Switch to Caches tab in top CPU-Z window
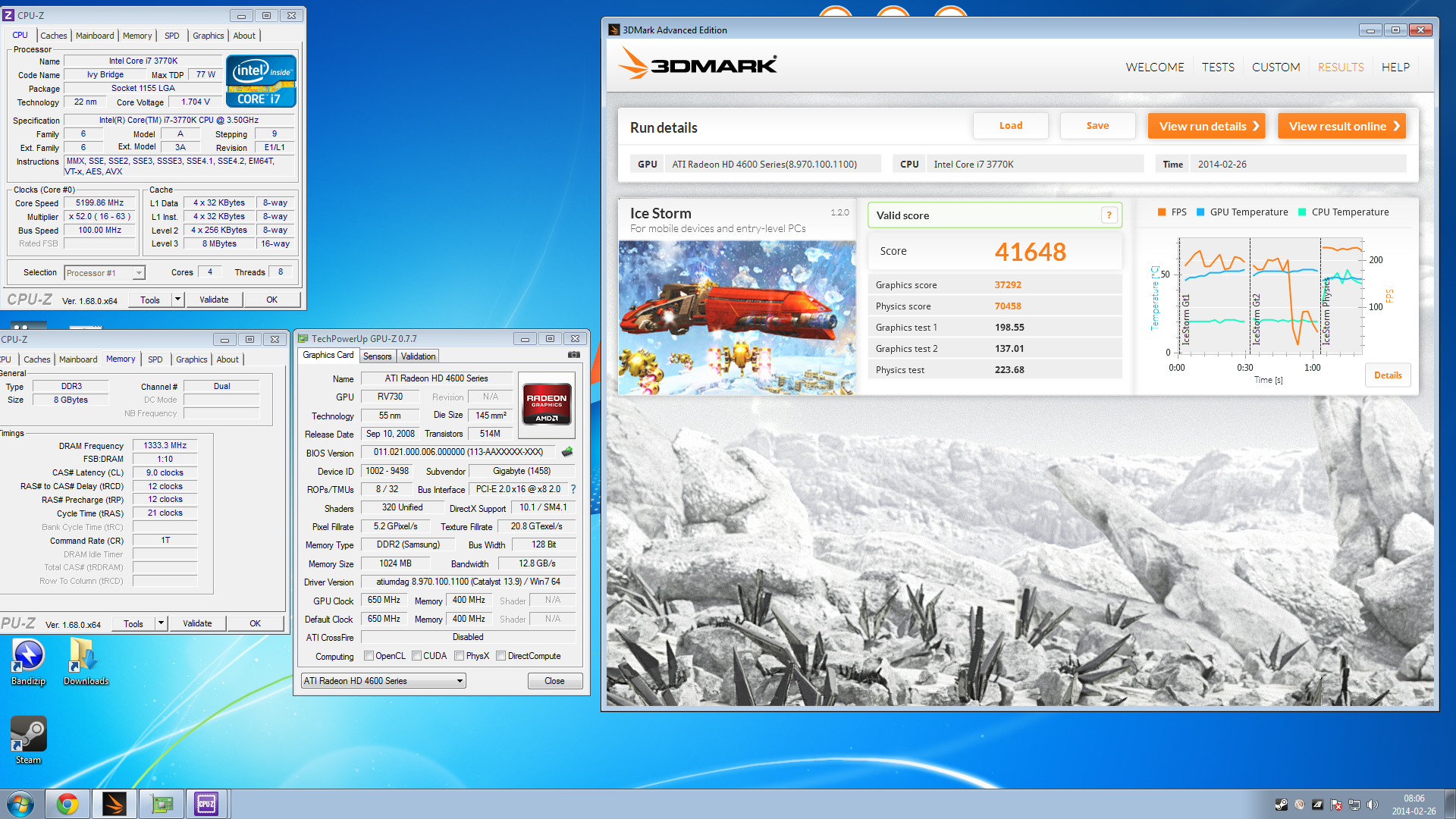The height and width of the screenshot is (819, 1456). click(x=53, y=36)
